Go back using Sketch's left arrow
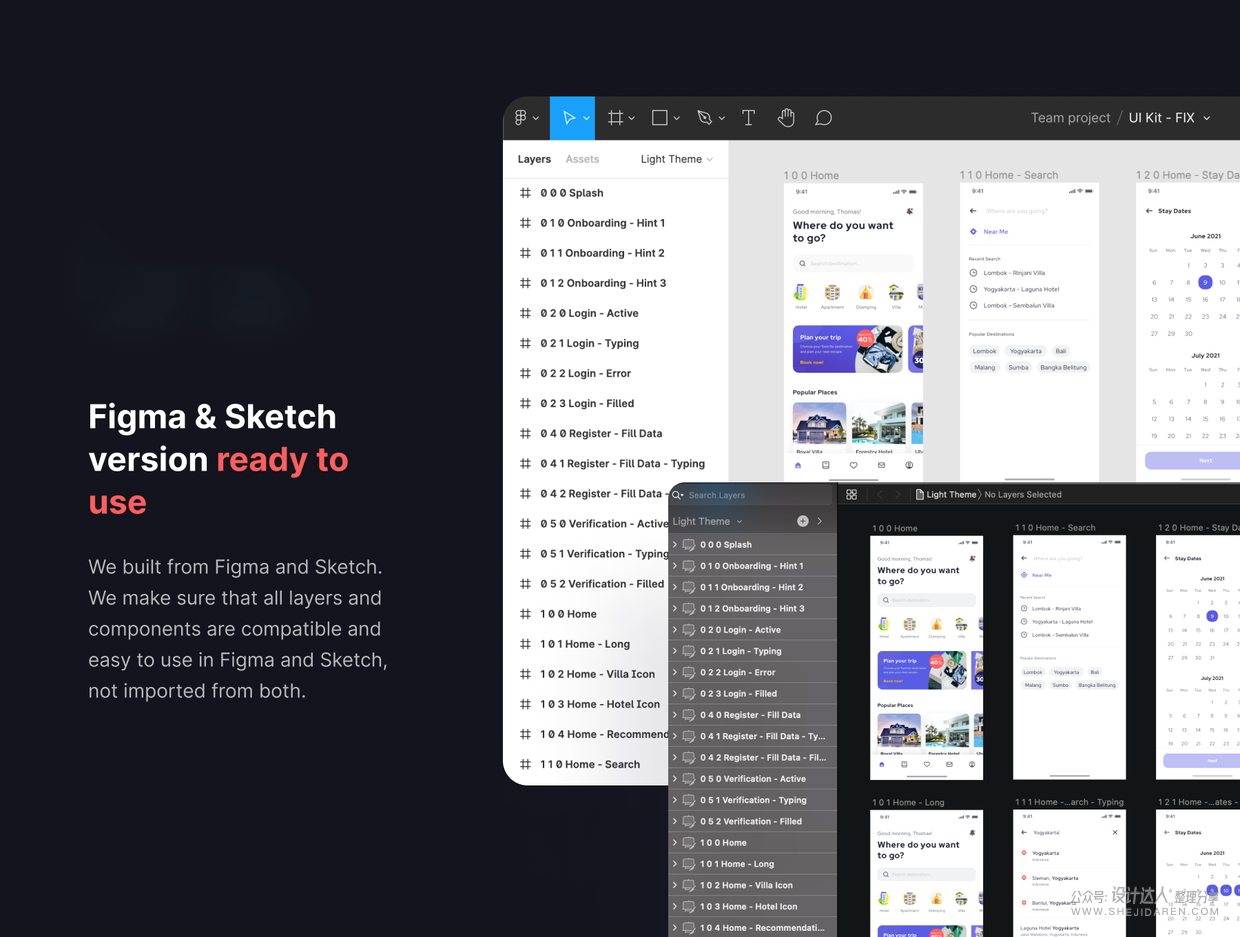The width and height of the screenshot is (1240, 937). coord(880,495)
